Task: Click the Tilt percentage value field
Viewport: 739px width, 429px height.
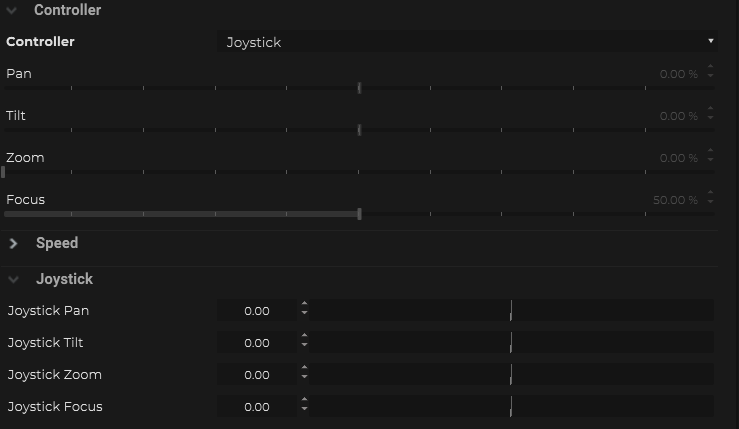Action: click(678, 116)
